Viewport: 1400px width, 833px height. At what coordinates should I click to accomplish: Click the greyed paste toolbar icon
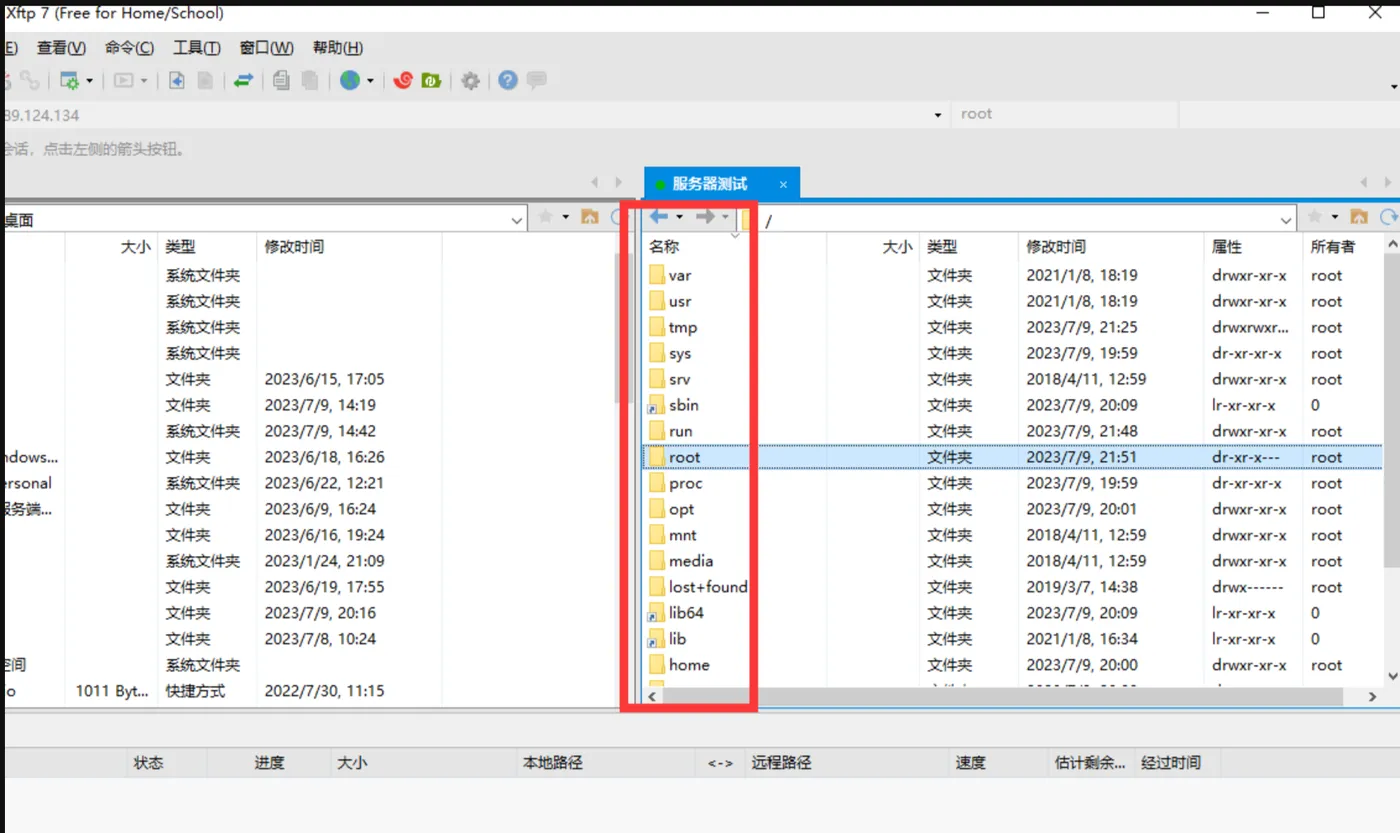point(311,81)
